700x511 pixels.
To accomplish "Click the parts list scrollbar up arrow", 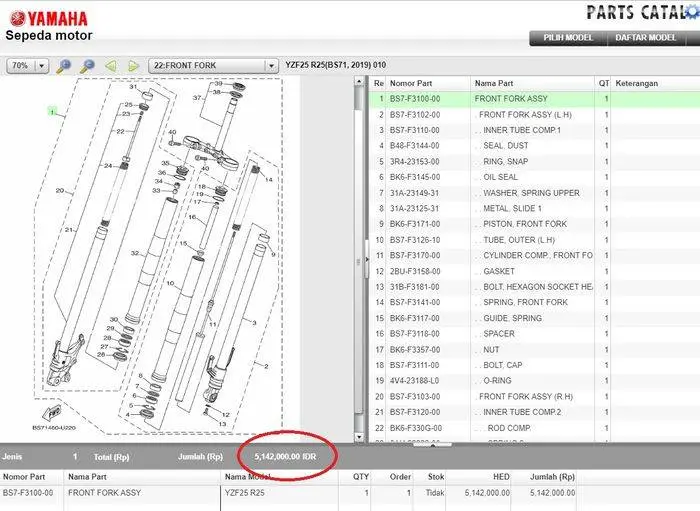I will [x=360, y=82].
